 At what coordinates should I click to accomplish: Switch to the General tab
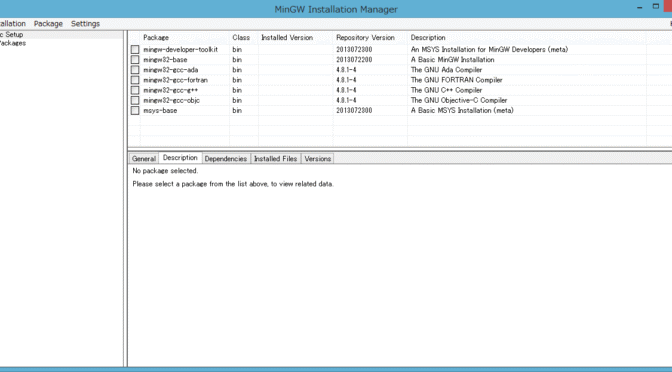point(144,159)
